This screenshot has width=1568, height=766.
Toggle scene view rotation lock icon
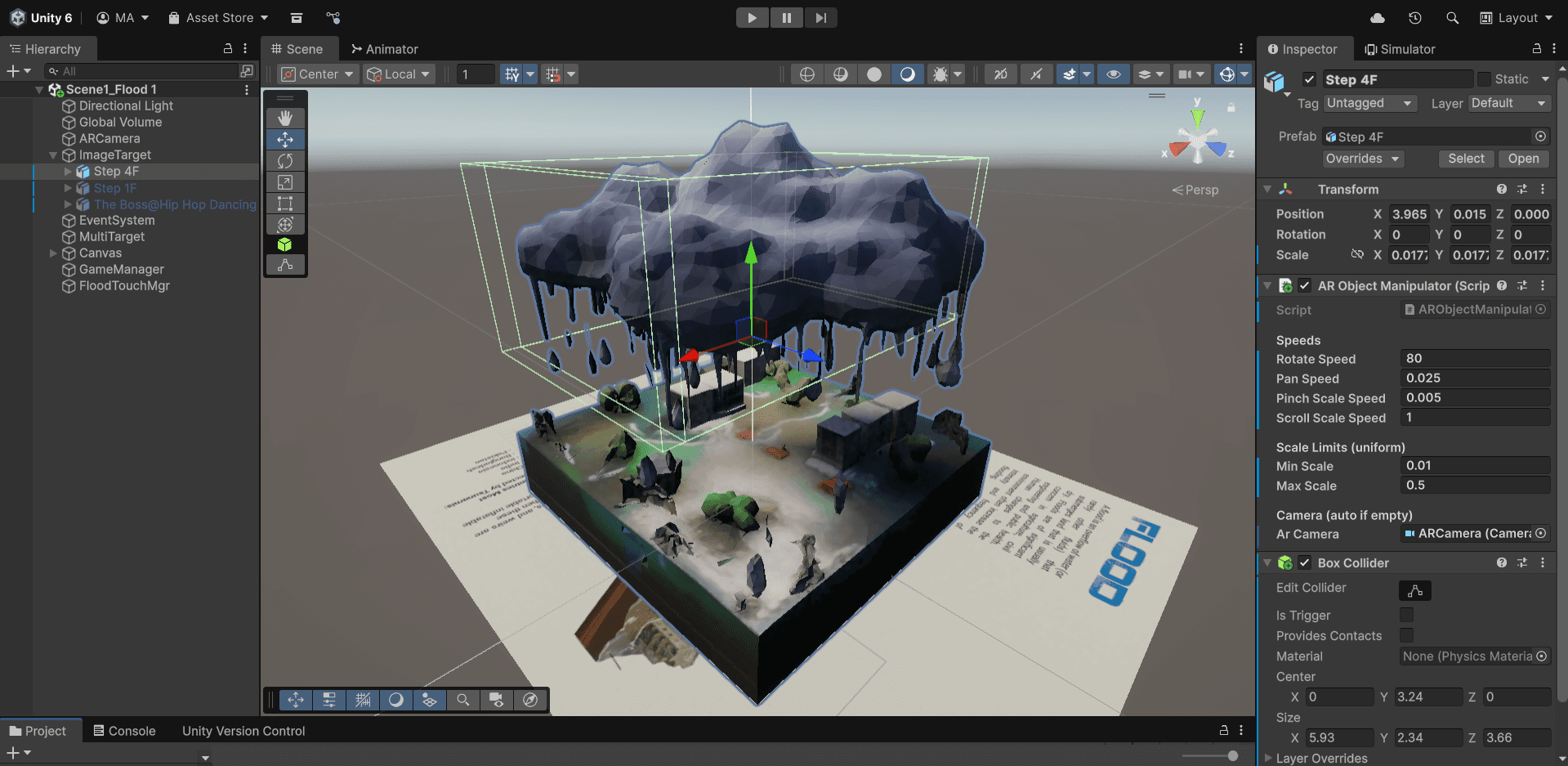(1231, 107)
